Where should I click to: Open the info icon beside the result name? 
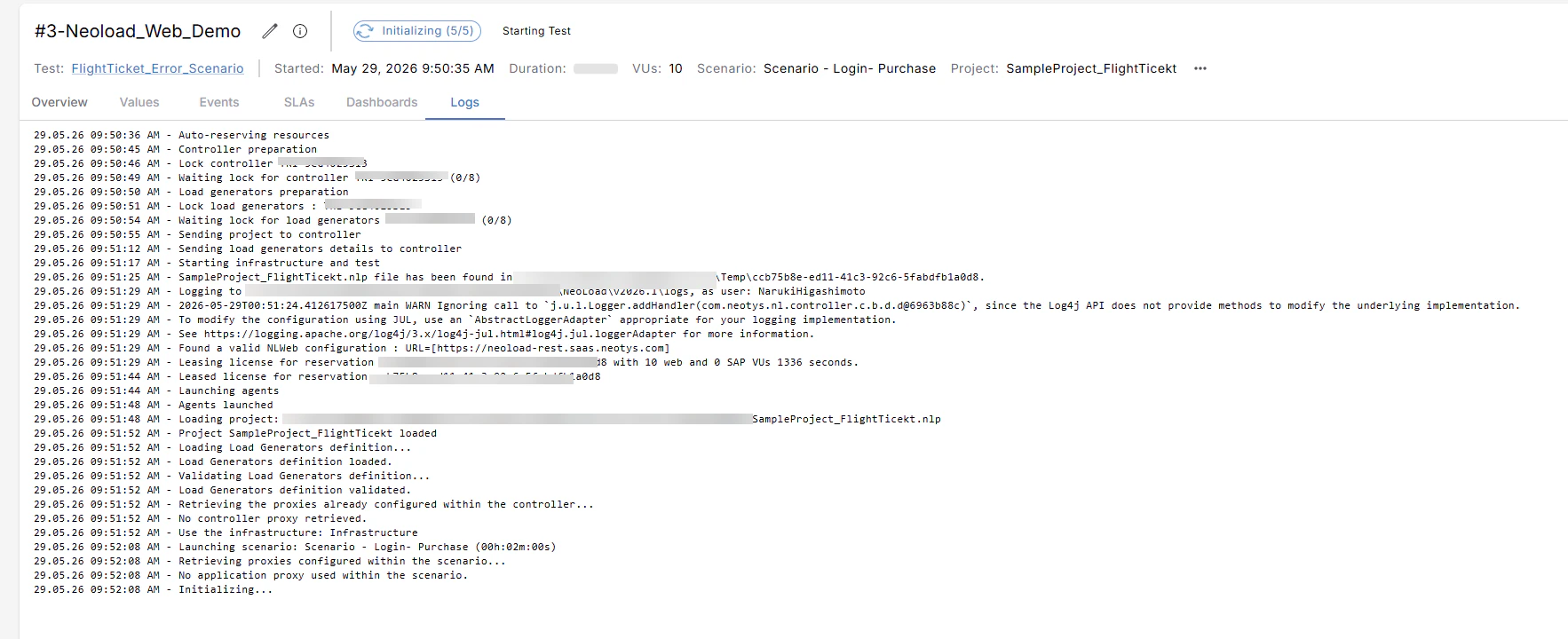[300, 31]
